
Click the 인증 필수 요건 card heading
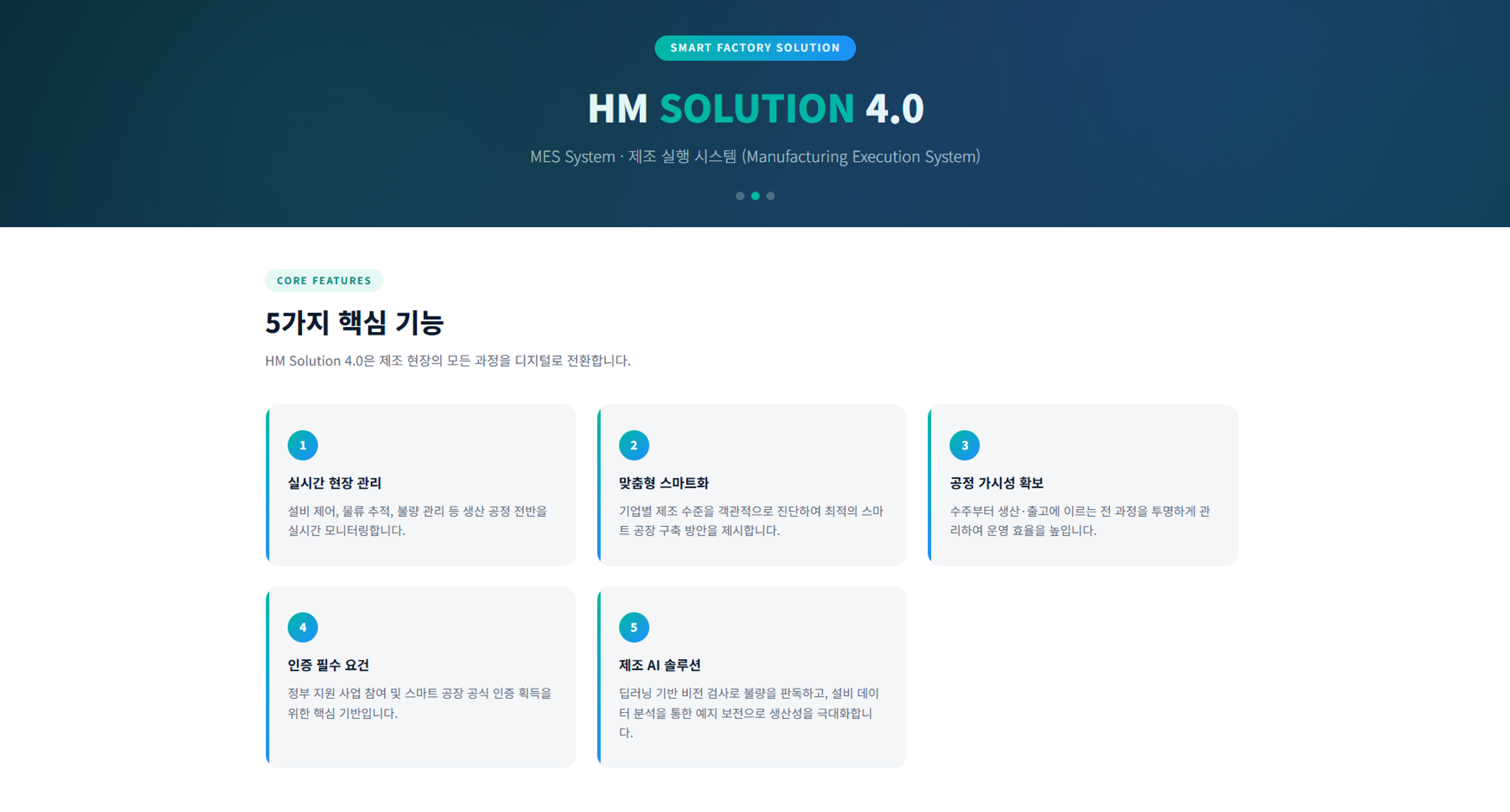tap(328, 665)
